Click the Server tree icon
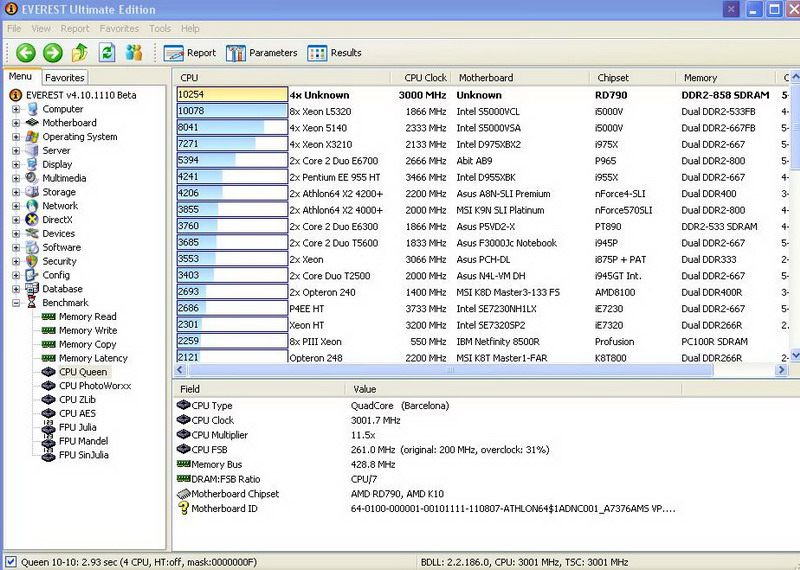 32,150
